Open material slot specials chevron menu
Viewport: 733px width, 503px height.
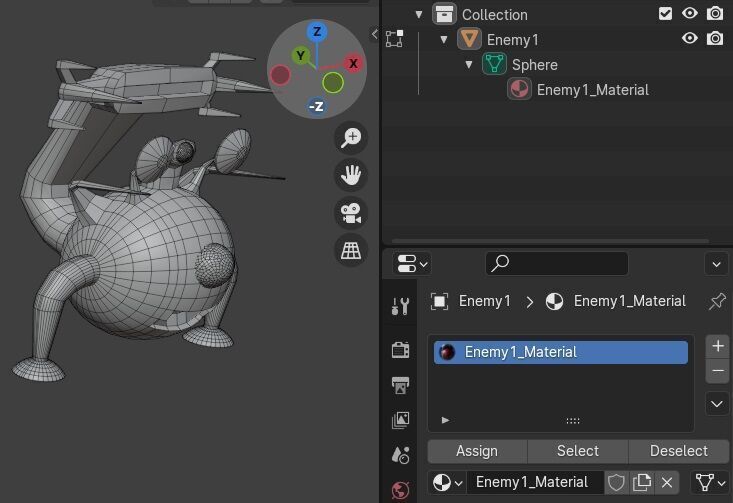click(x=717, y=403)
